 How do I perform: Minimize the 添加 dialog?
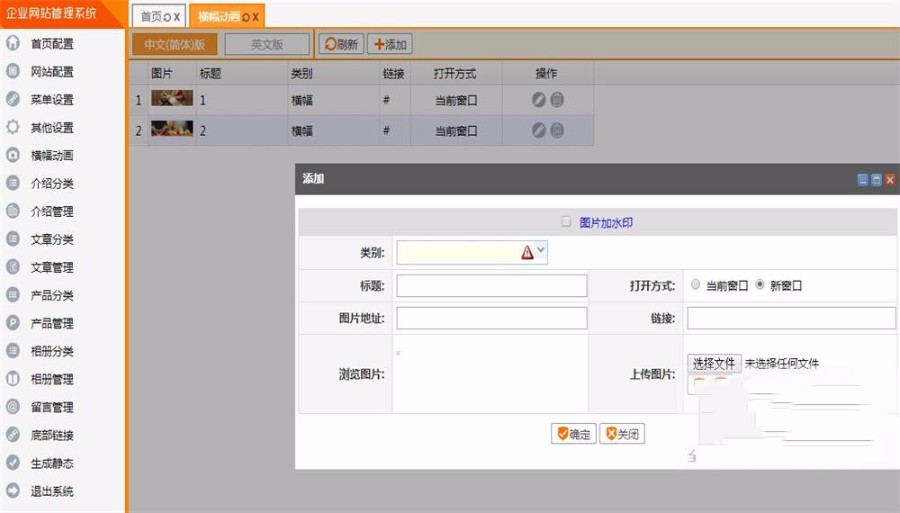[863, 180]
